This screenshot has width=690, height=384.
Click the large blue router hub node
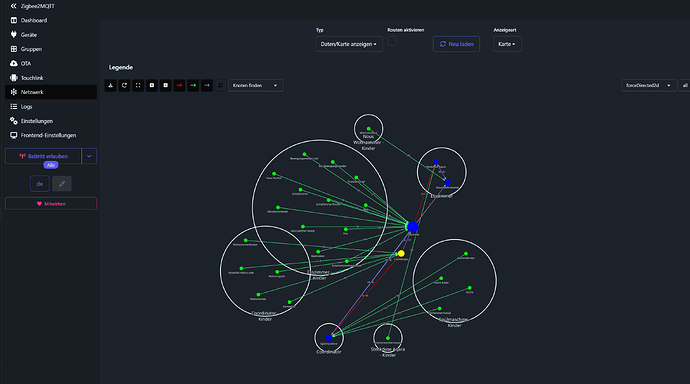pos(413,227)
